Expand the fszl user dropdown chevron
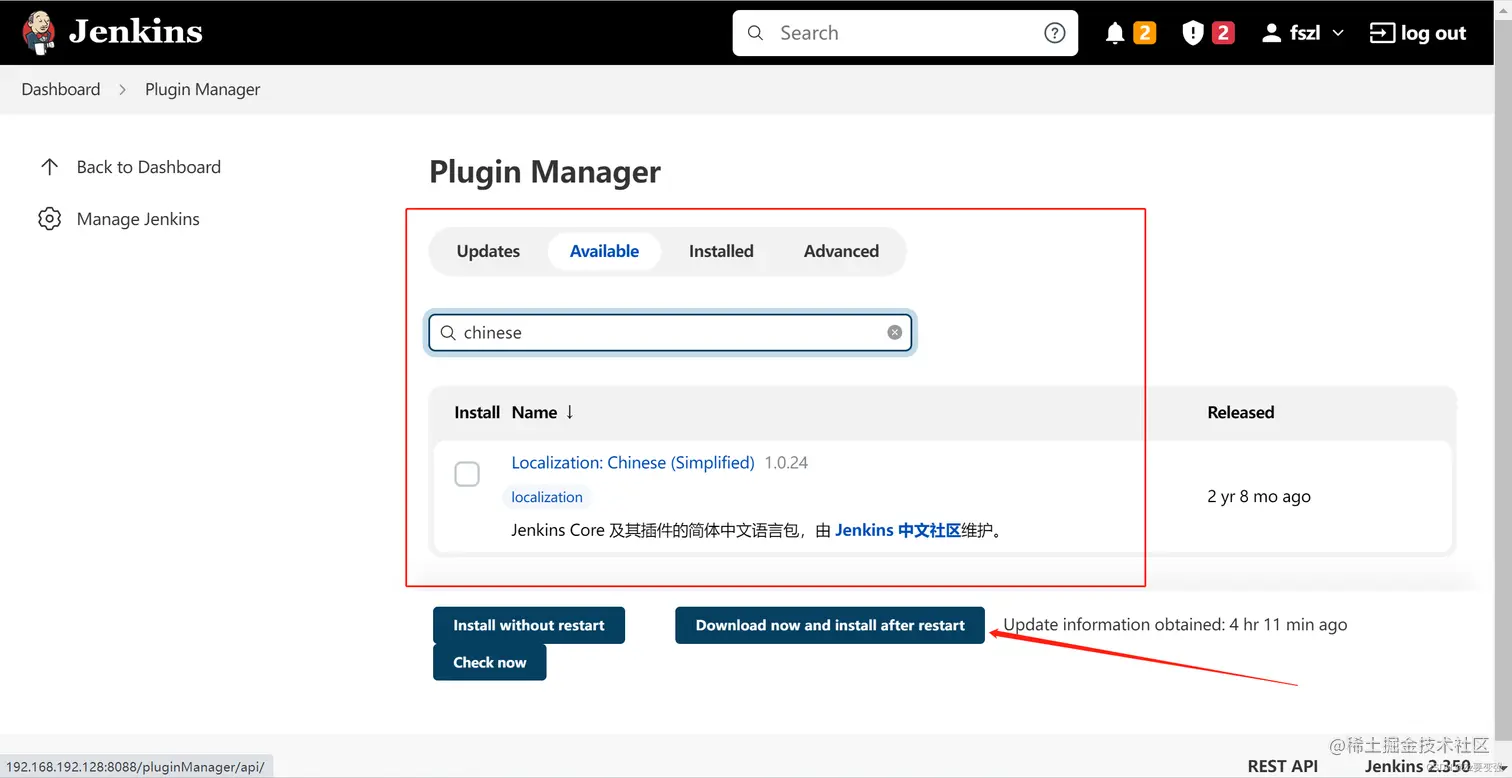Image resolution: width=1512 pixels, height=778 pixels. click(1338, 33)
